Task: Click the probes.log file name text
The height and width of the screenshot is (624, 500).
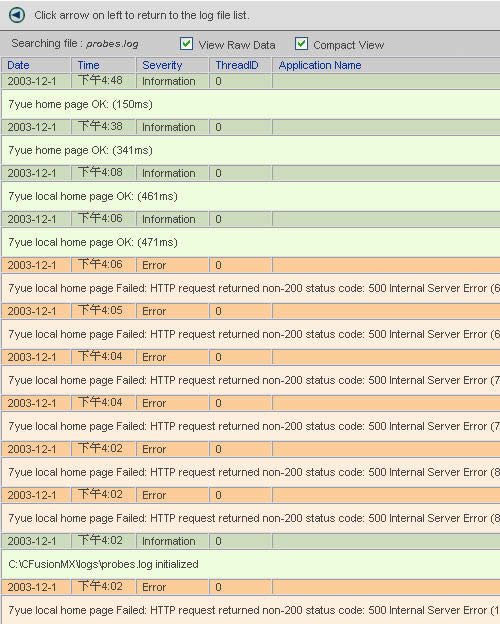Action: pos(112,44)
